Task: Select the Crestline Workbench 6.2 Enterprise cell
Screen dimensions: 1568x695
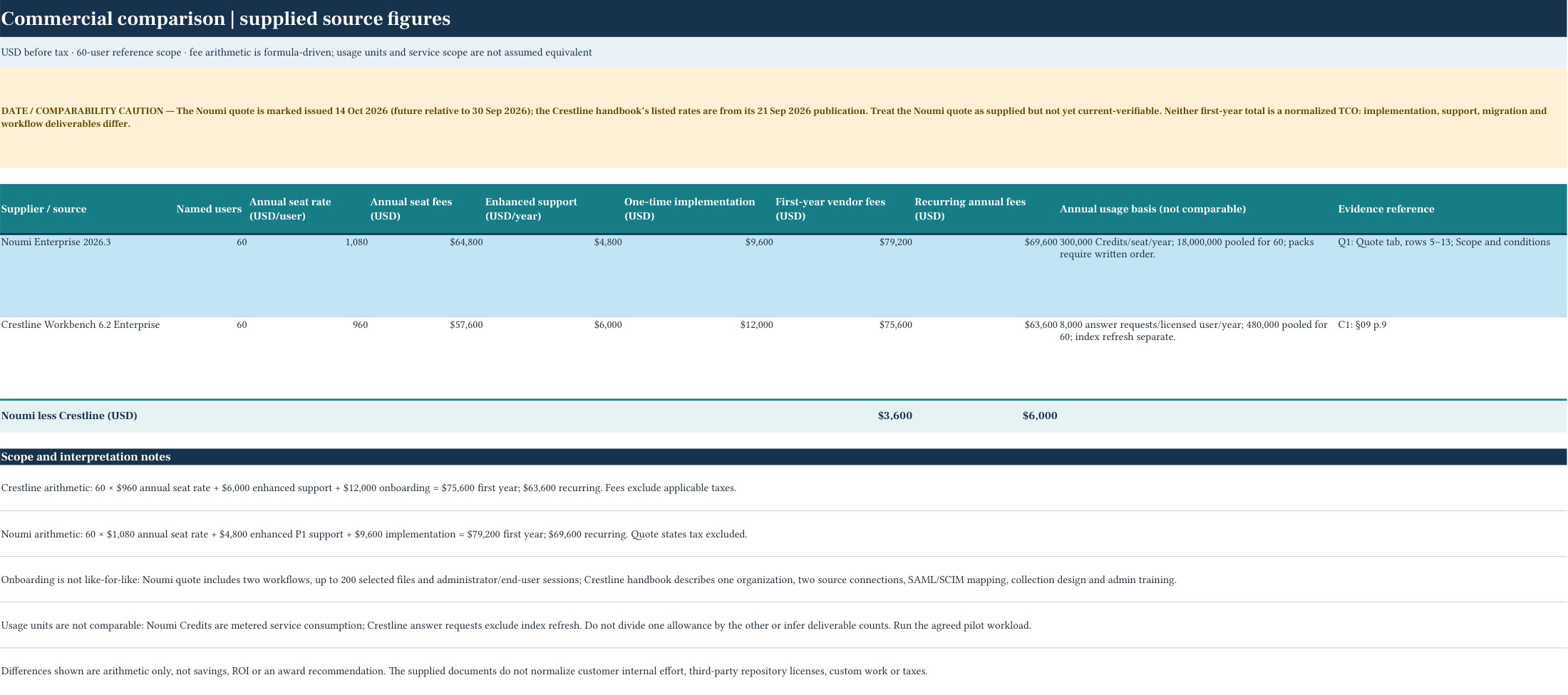Action: tap(88, 358)
